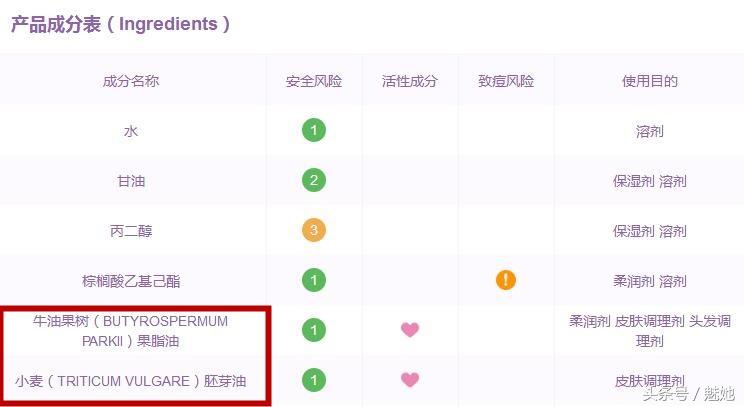Click the green safety badge for 小麦胚芽油
The width and height of the screenshot is (744, 407).
click(314, 380)
